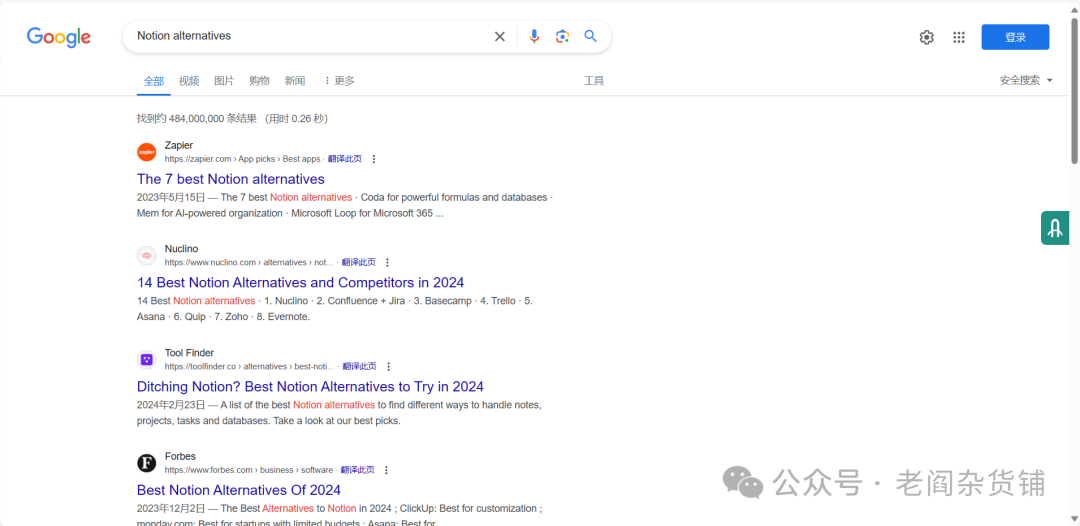Click 翻译此页 for Zapier result

point(344,159)
